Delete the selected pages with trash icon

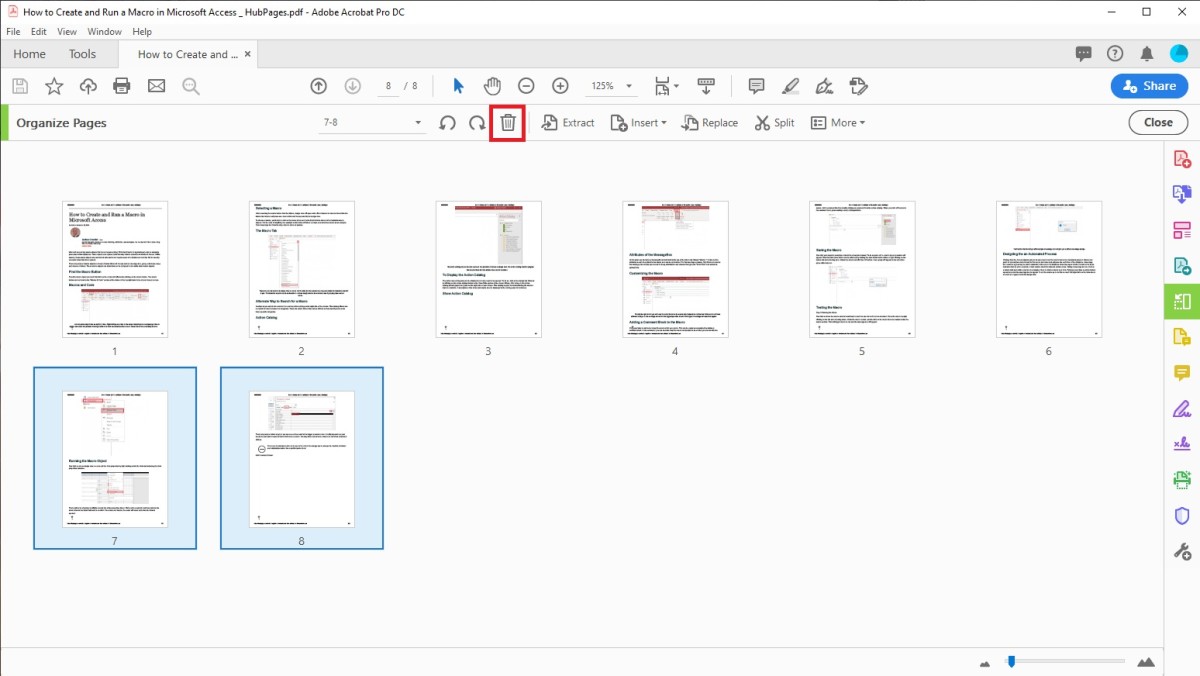(x=507, y=122)
